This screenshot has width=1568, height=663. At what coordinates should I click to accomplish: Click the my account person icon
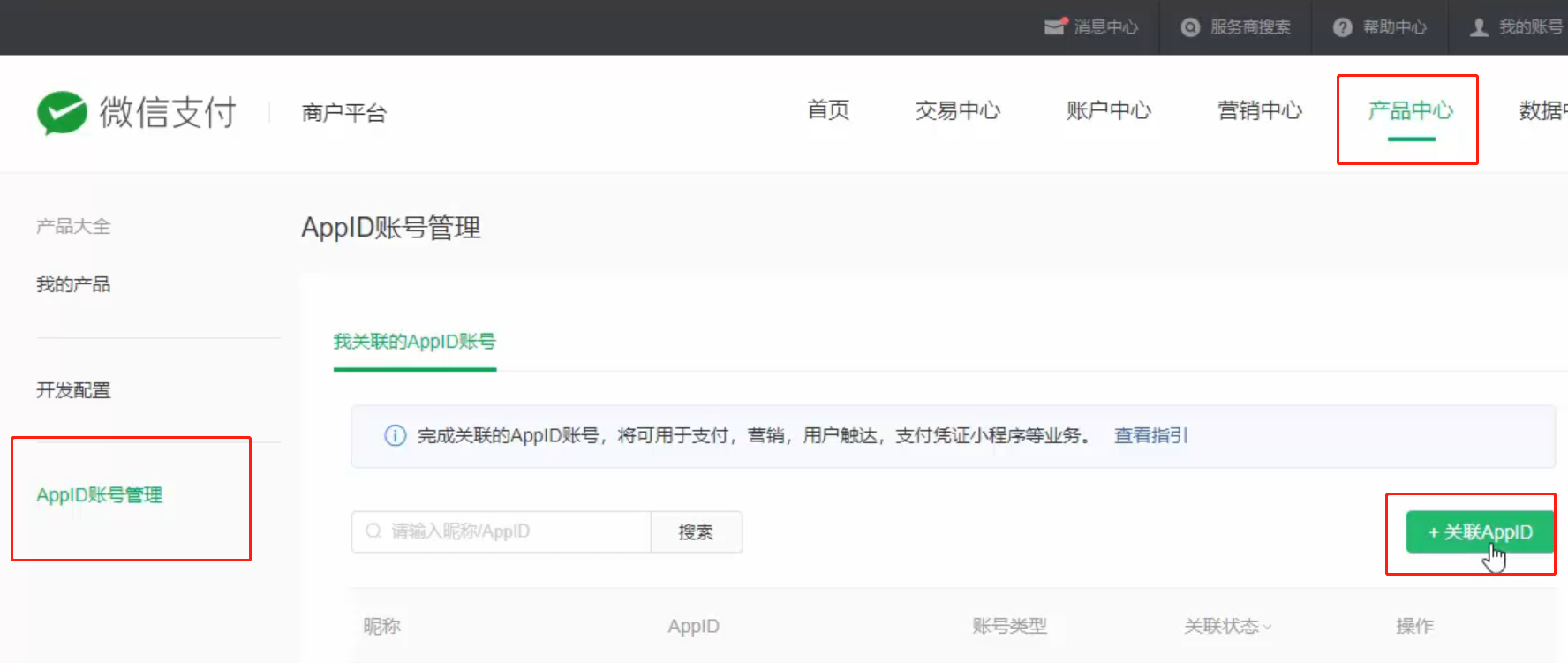point(1479,27)
